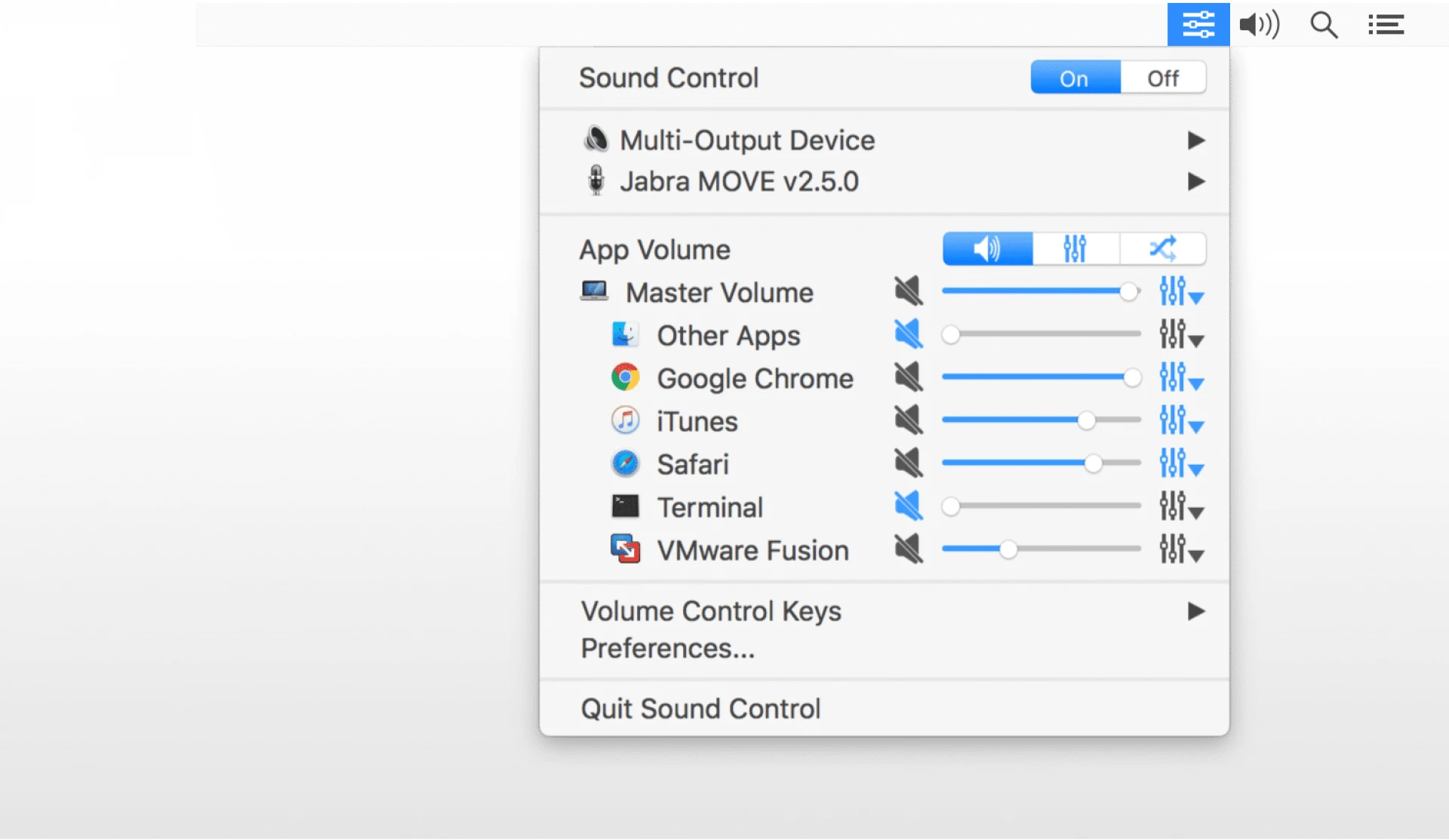Open Spotlight search from the menu bar
Viewport: 1449px width, 840px height.
point(1323,23)
